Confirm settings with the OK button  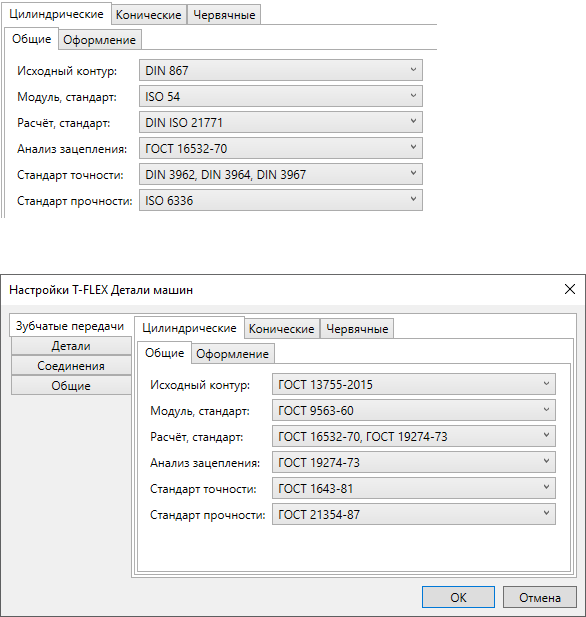[458, 597]
